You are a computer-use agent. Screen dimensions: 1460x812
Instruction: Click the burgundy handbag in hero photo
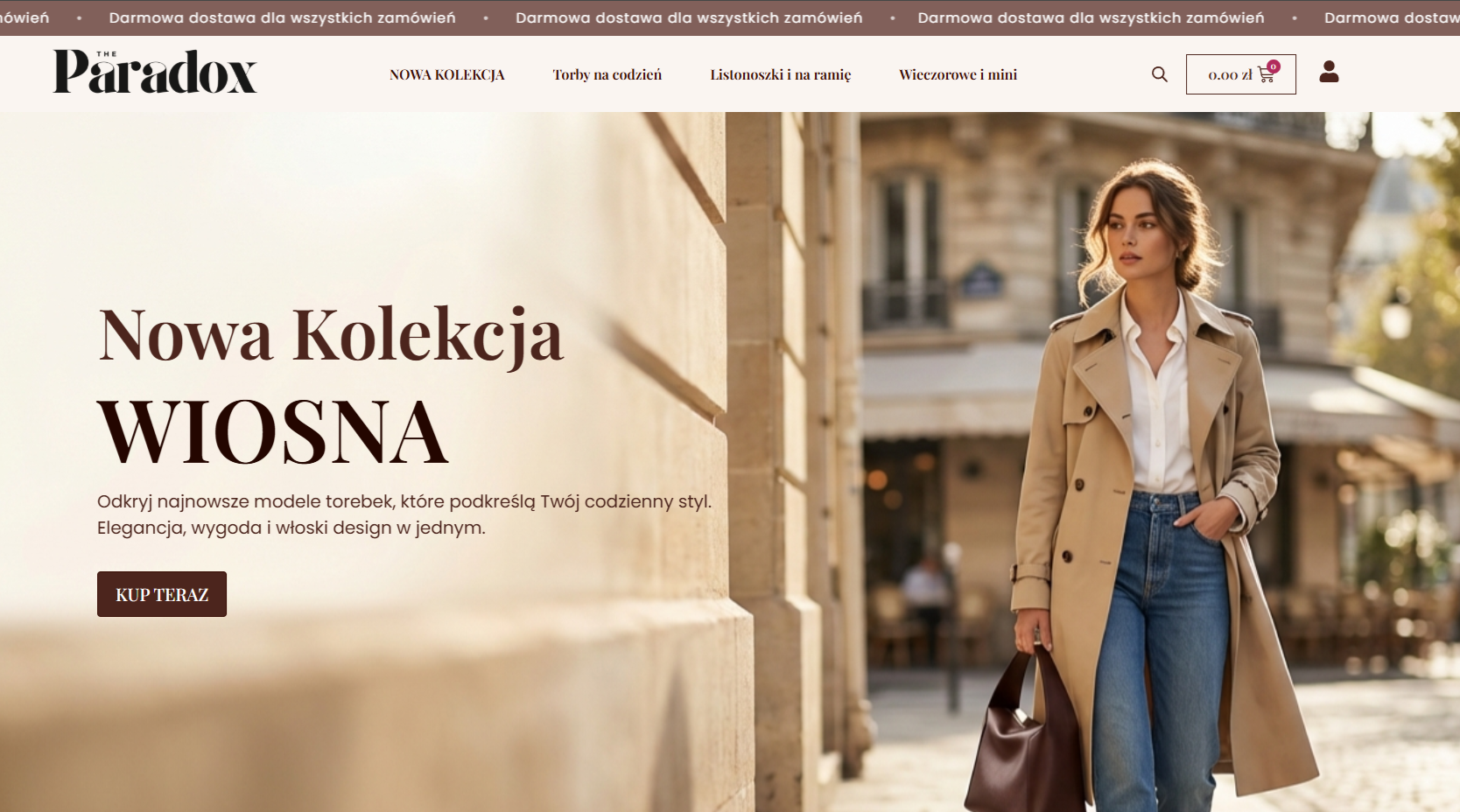[1025, 737]
